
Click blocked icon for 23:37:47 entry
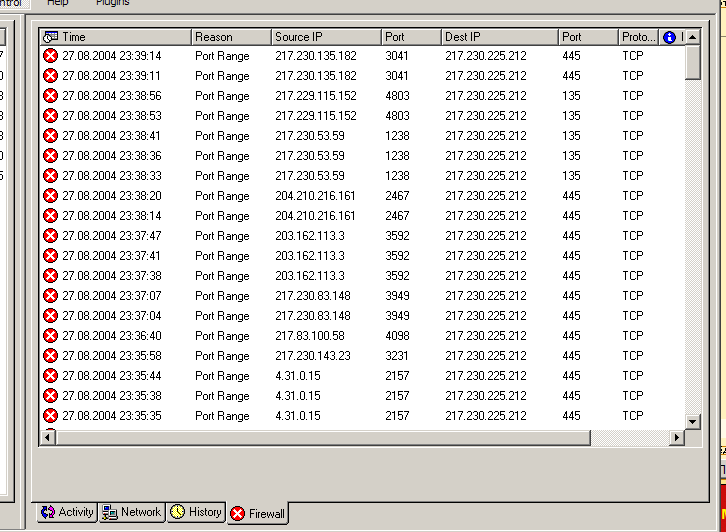(x=50, y=236)
